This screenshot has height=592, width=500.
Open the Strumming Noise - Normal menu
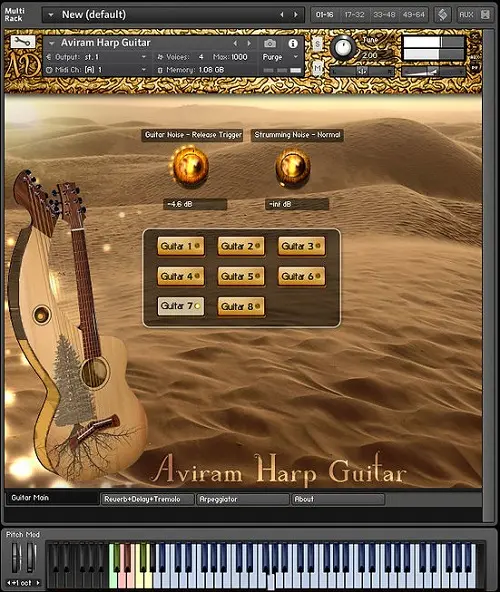point(297,135)
